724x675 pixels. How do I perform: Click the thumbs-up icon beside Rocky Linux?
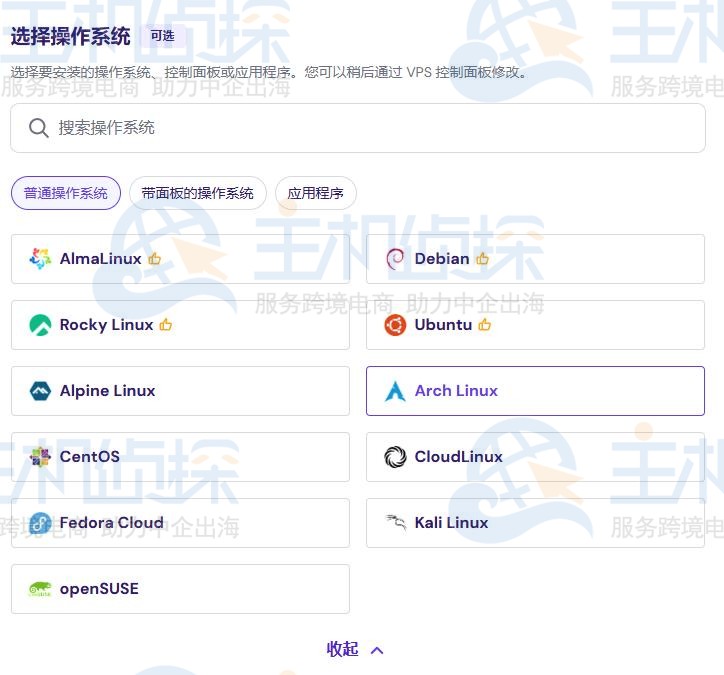click(x=166, y=325)
